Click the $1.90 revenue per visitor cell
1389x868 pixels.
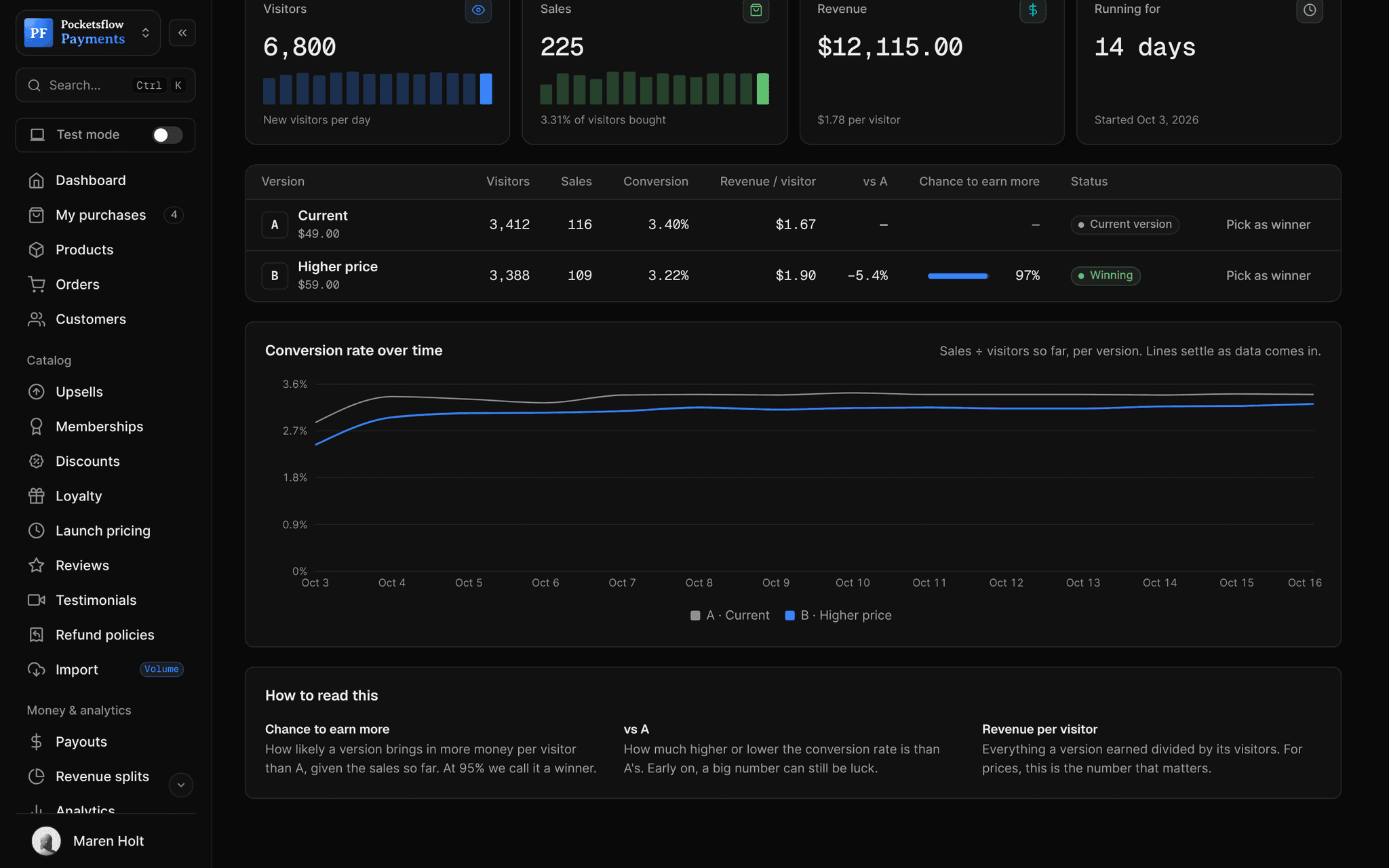(x=796, y=276)
